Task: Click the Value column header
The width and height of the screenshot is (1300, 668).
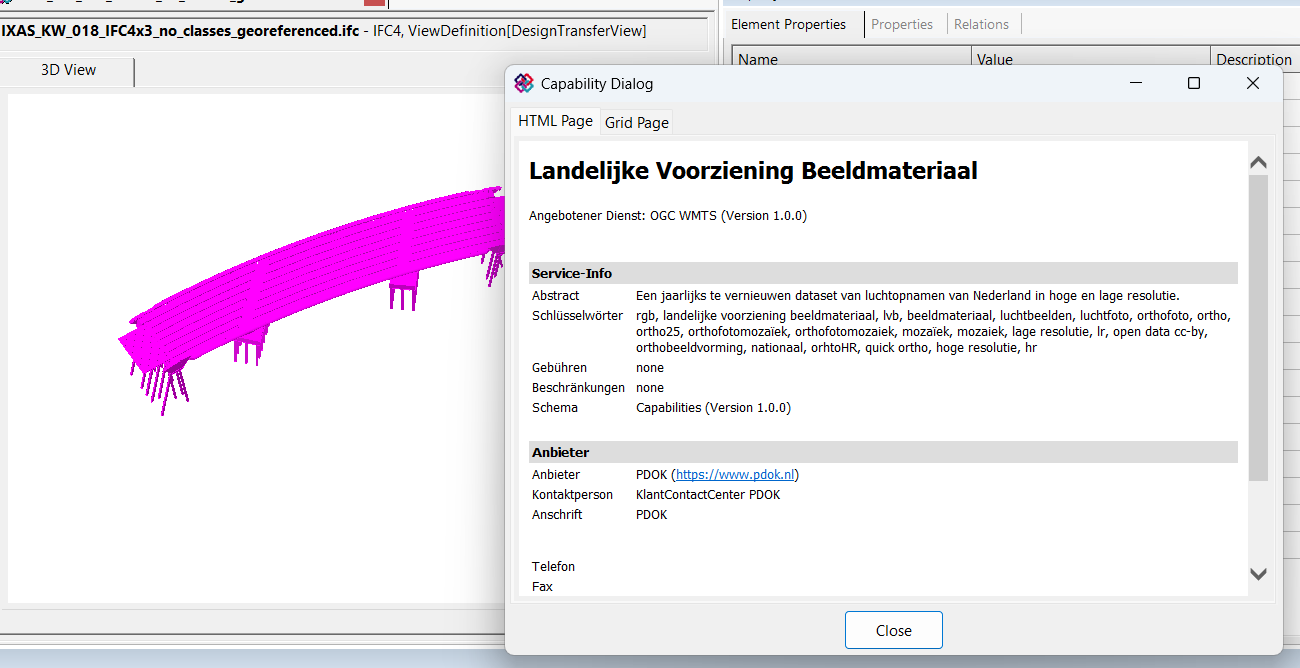Action: point(1090,59)
